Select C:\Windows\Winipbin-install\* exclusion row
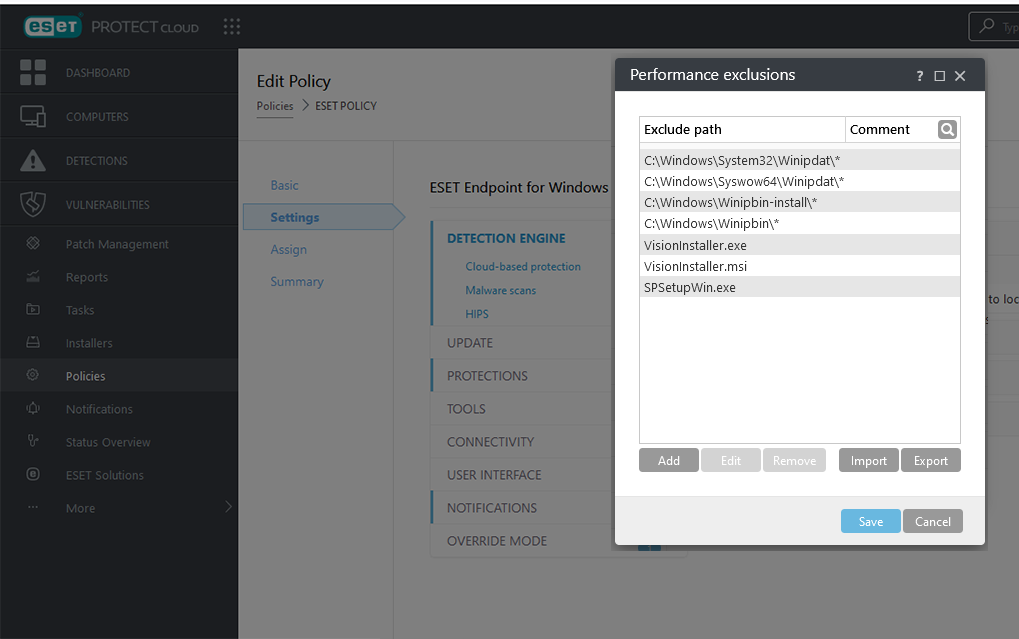The image size is (1019, 639). click(x=799, y=202)
